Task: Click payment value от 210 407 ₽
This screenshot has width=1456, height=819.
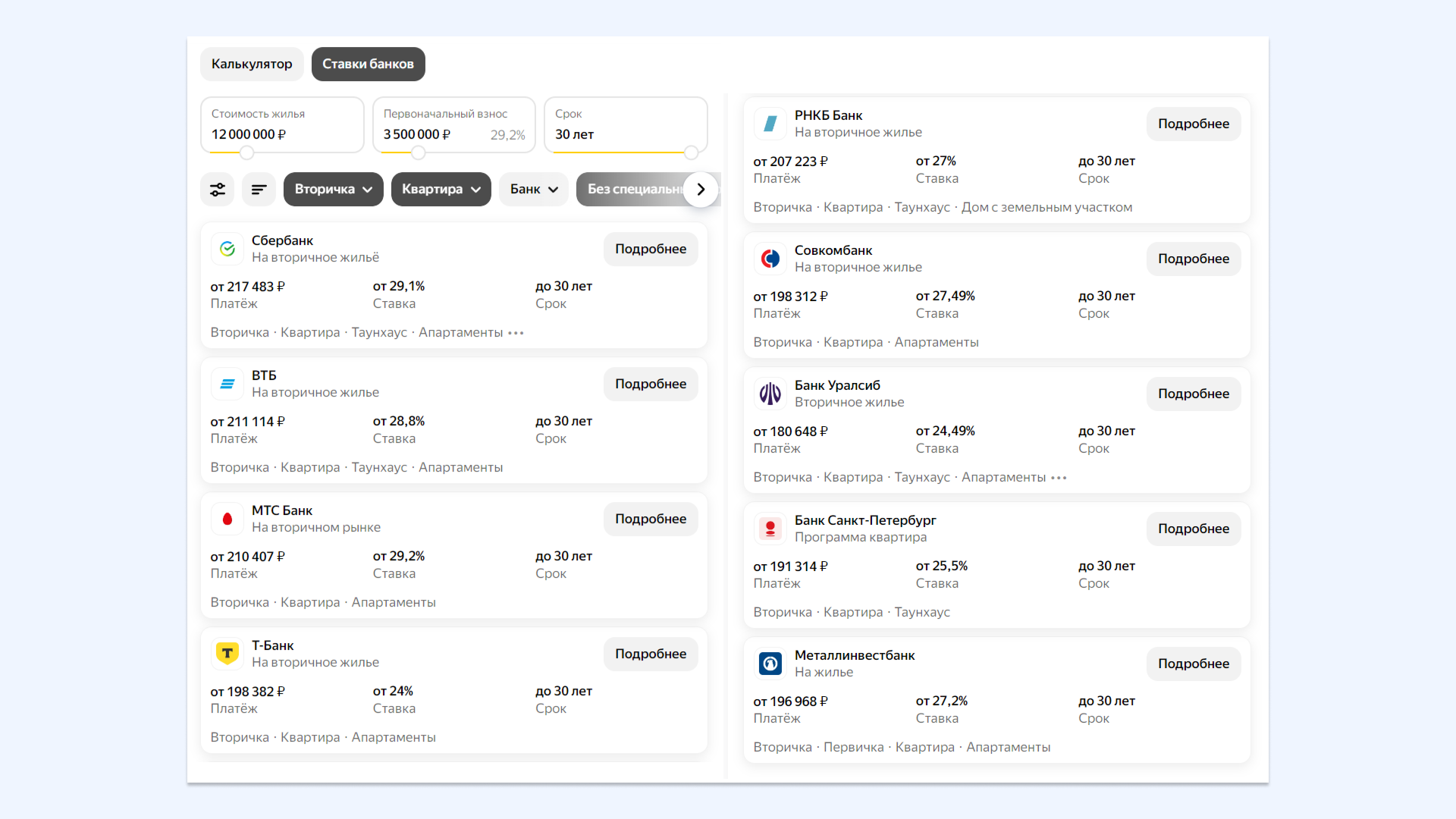Action: point(248,557)
